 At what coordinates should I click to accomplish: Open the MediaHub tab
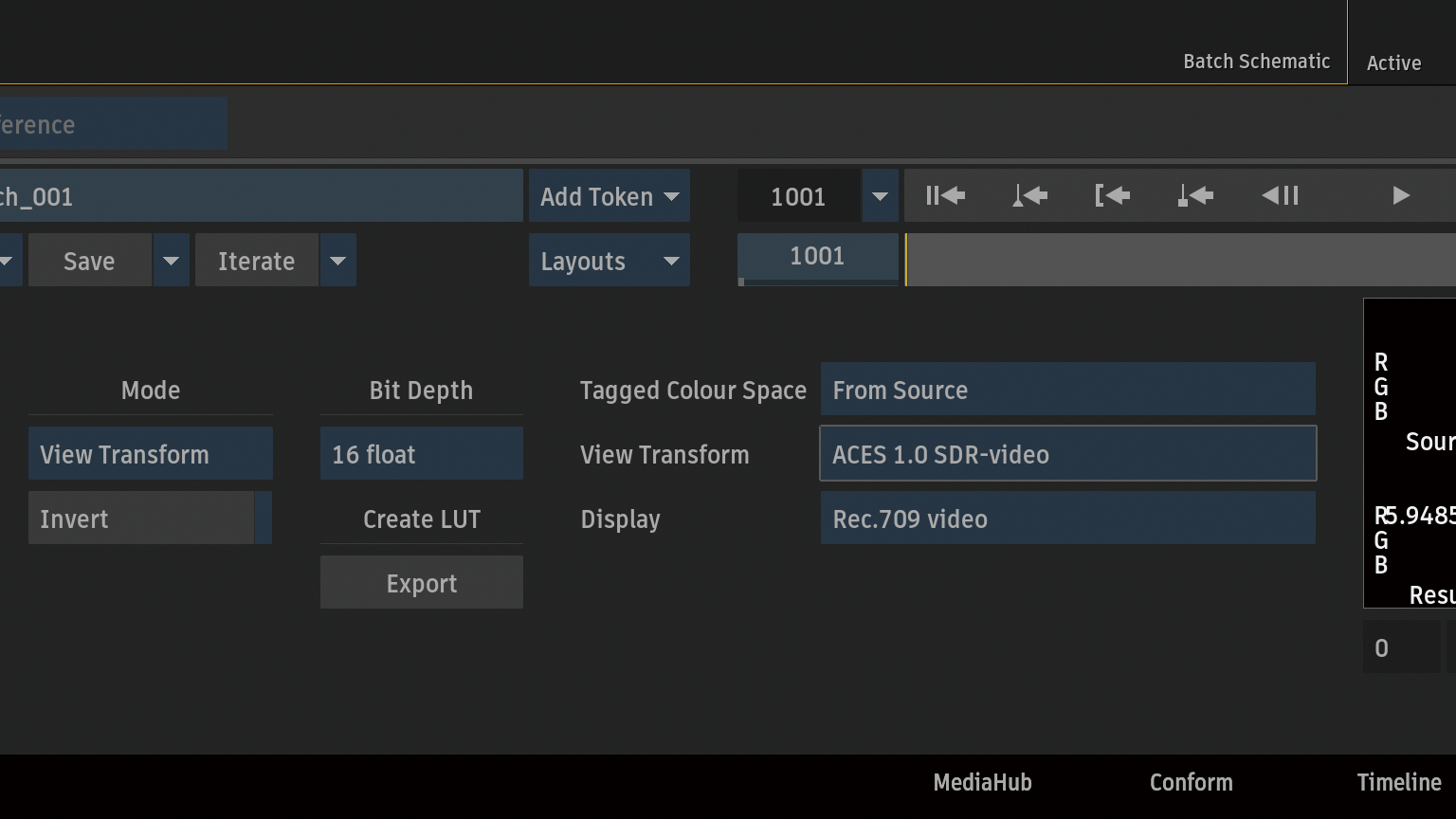[x=982, y=782]
